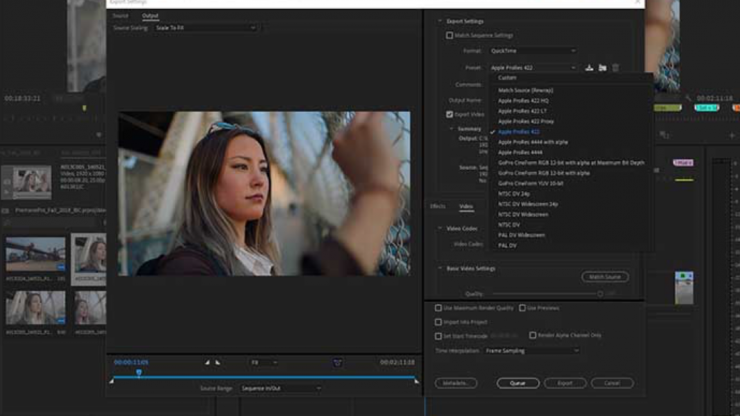Click the Save Preset icon
740x416 pixels.
click(589, 68)
